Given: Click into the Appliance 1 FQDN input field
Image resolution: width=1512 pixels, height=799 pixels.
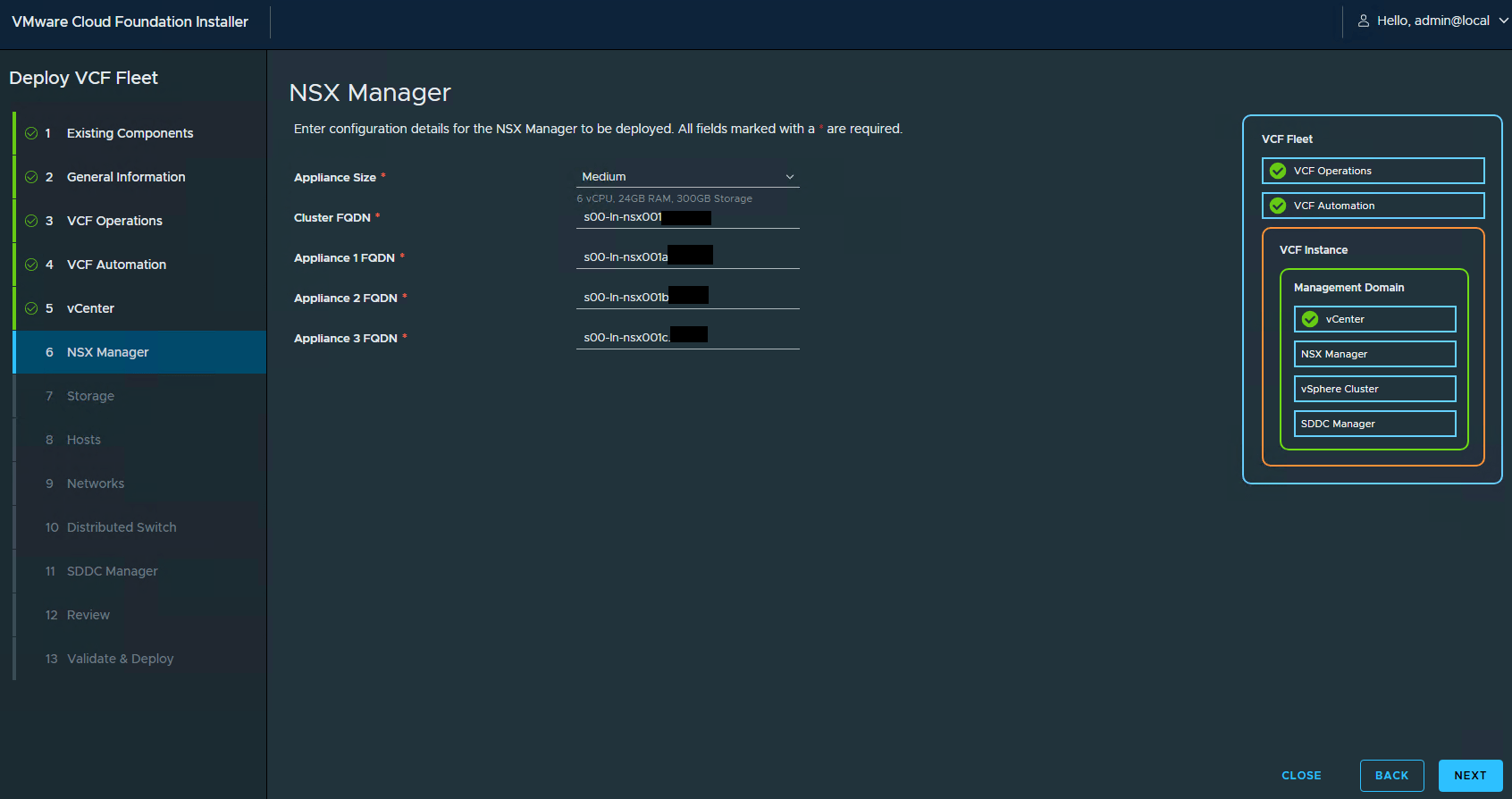Looking at the screenshot, I should (x=688, y=257).
